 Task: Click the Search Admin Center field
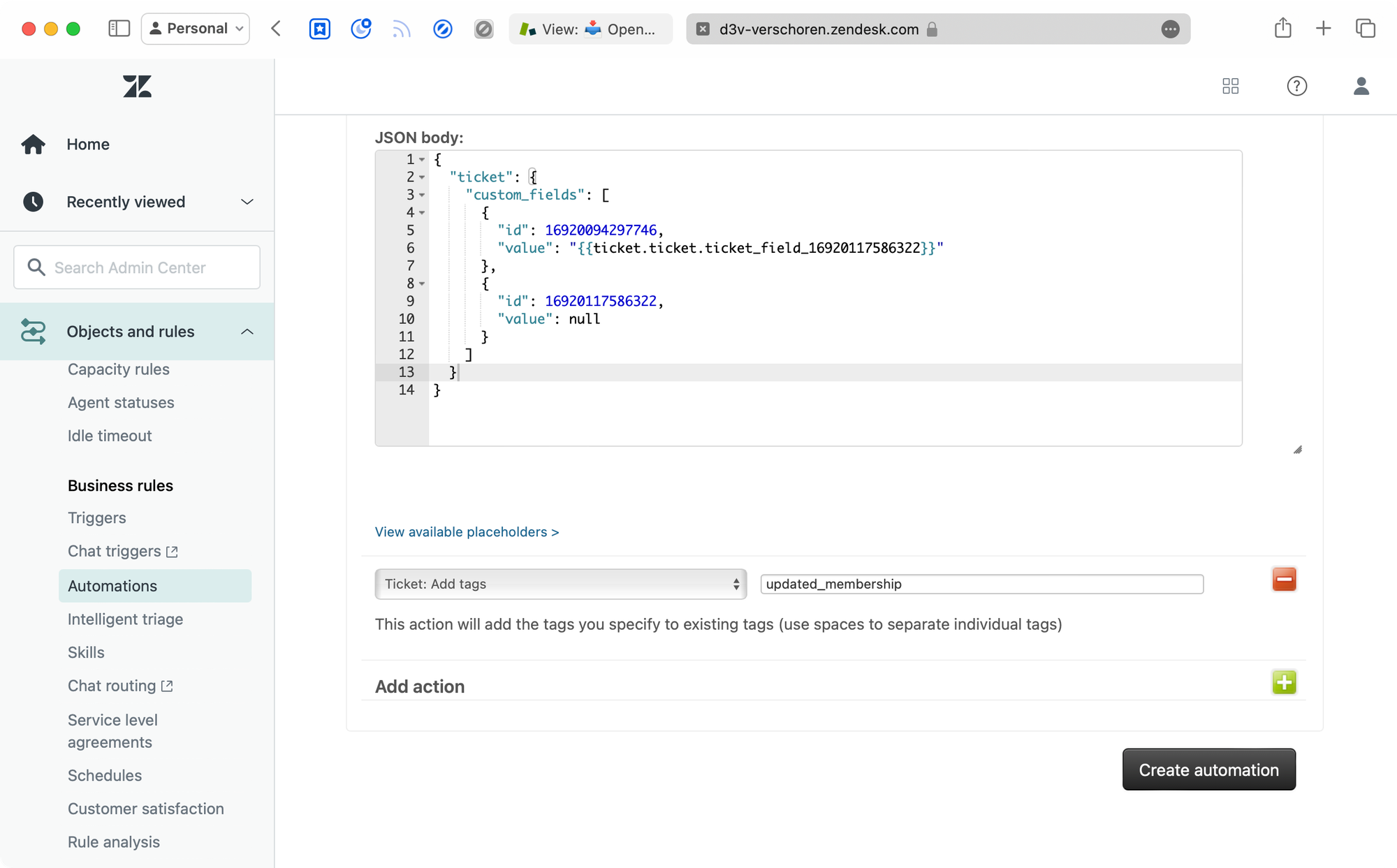tap(137, 267)
